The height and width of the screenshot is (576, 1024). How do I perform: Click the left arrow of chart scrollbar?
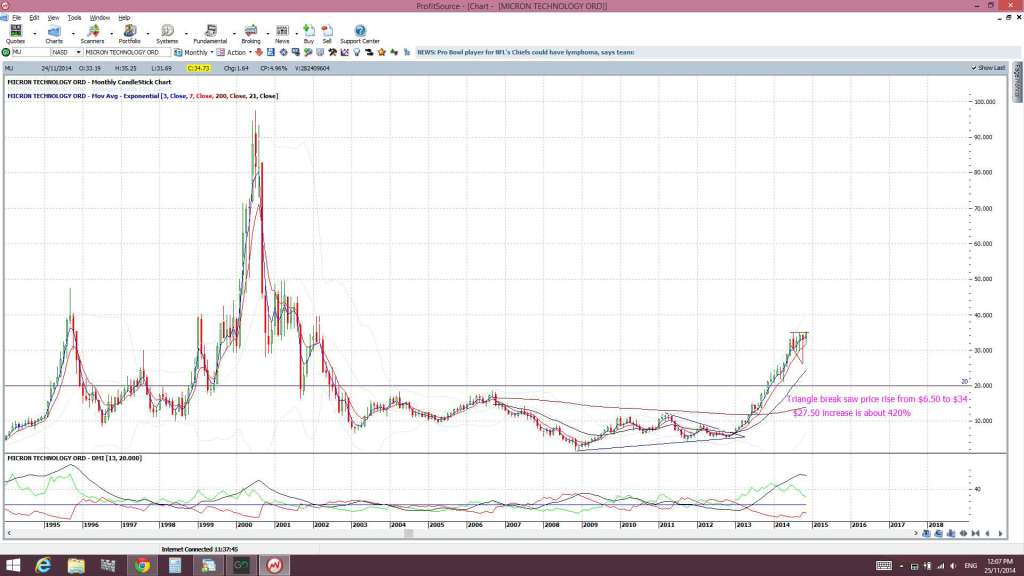tap(8, 534)
